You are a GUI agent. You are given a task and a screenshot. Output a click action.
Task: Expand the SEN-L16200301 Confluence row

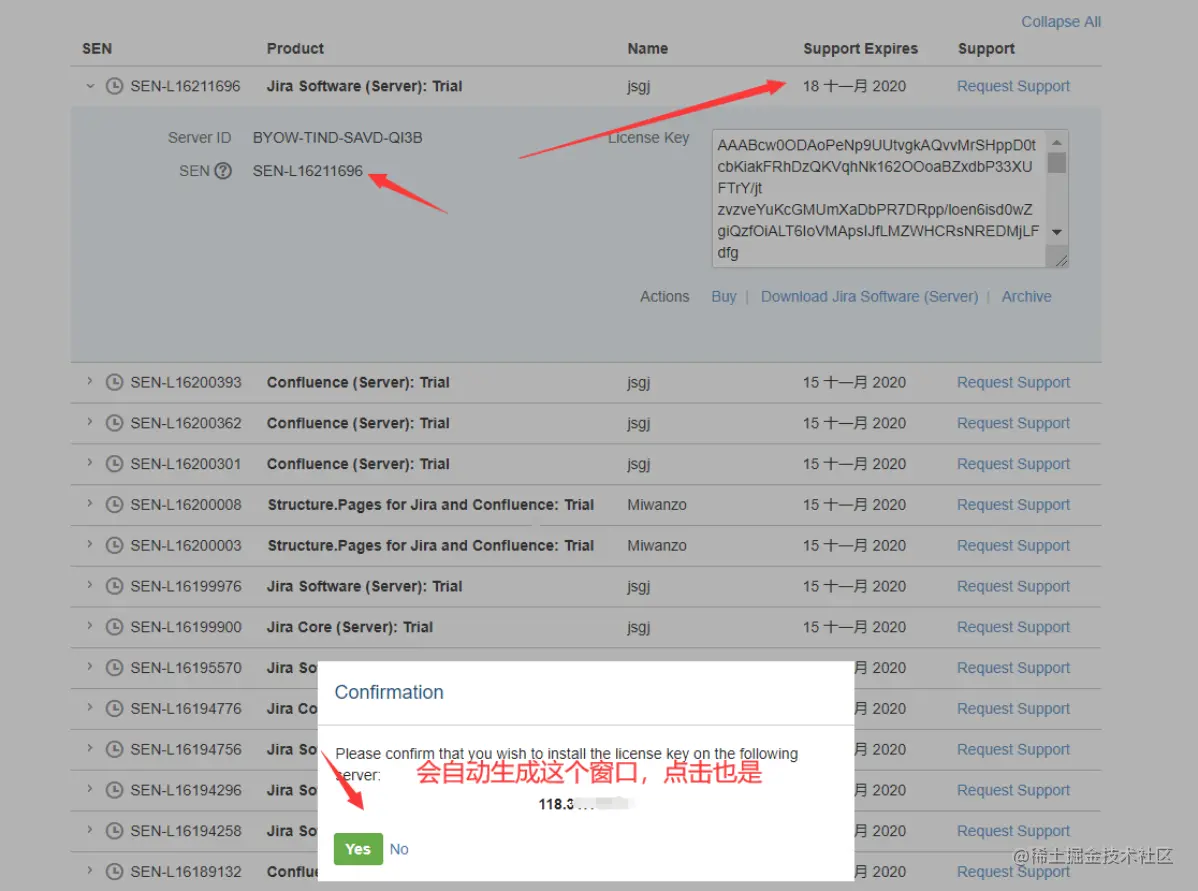tap(89, 462)
